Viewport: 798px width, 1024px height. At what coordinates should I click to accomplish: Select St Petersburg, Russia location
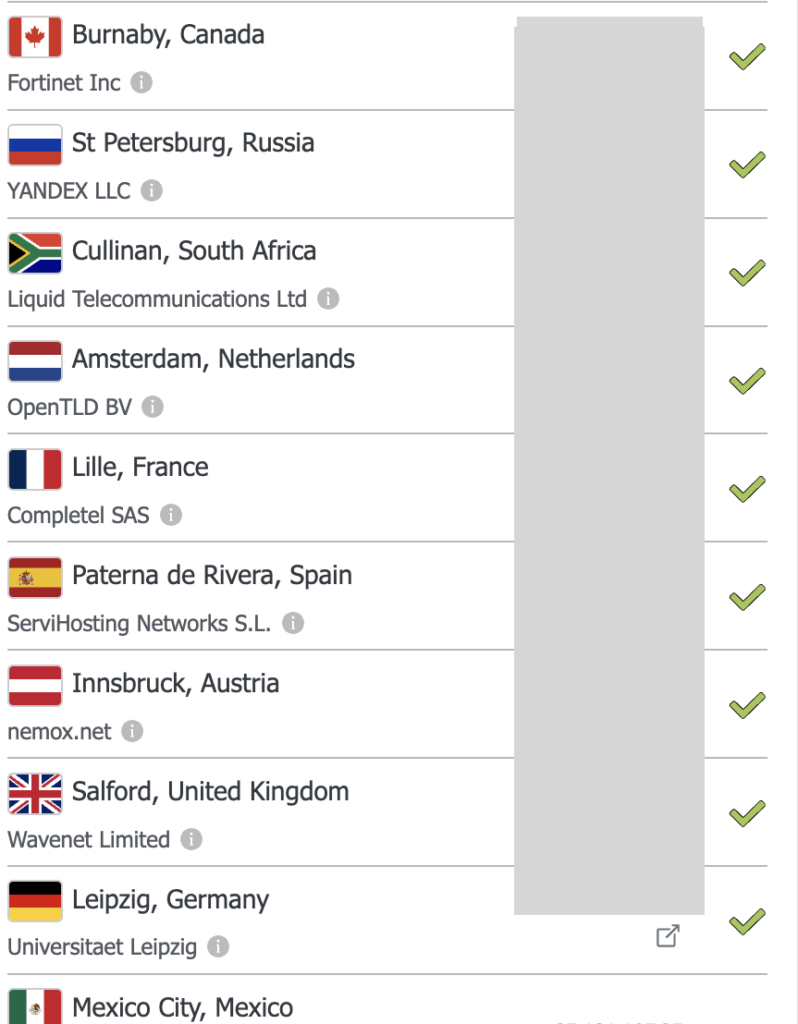click(193, 143)
